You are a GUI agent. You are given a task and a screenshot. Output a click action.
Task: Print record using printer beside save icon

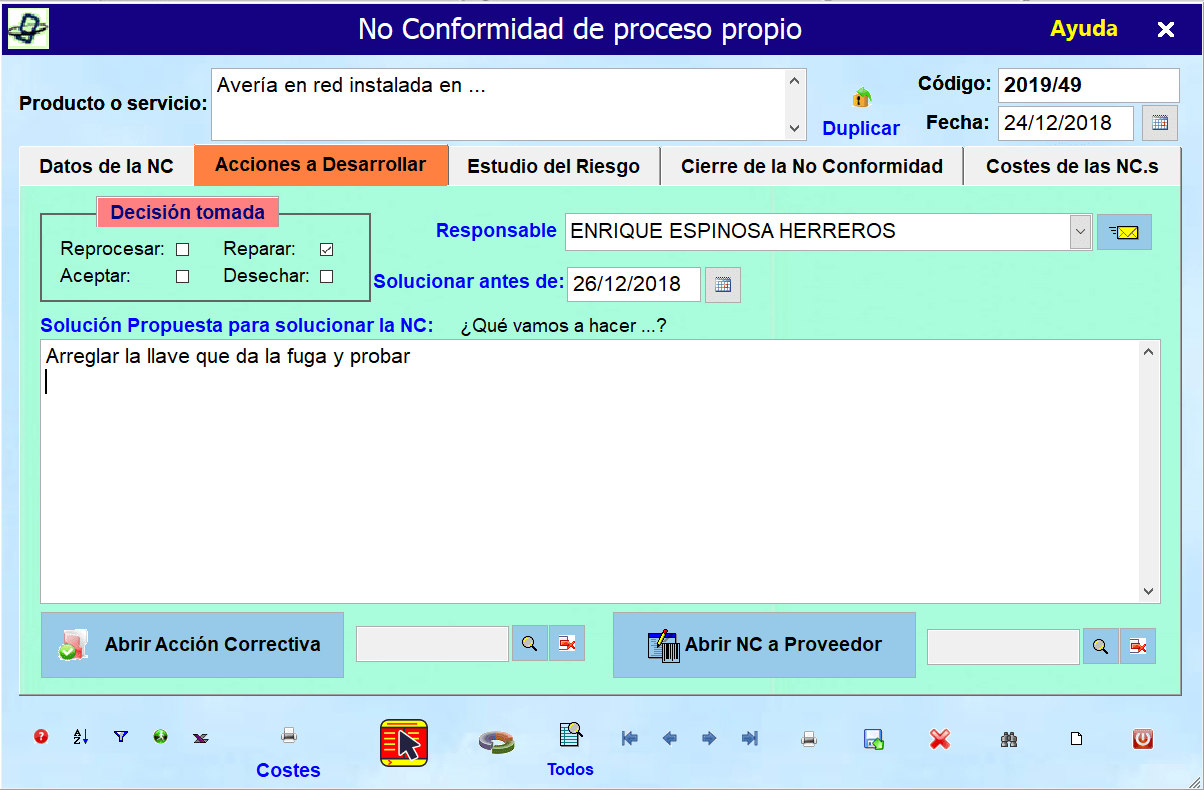click(809, 739)
